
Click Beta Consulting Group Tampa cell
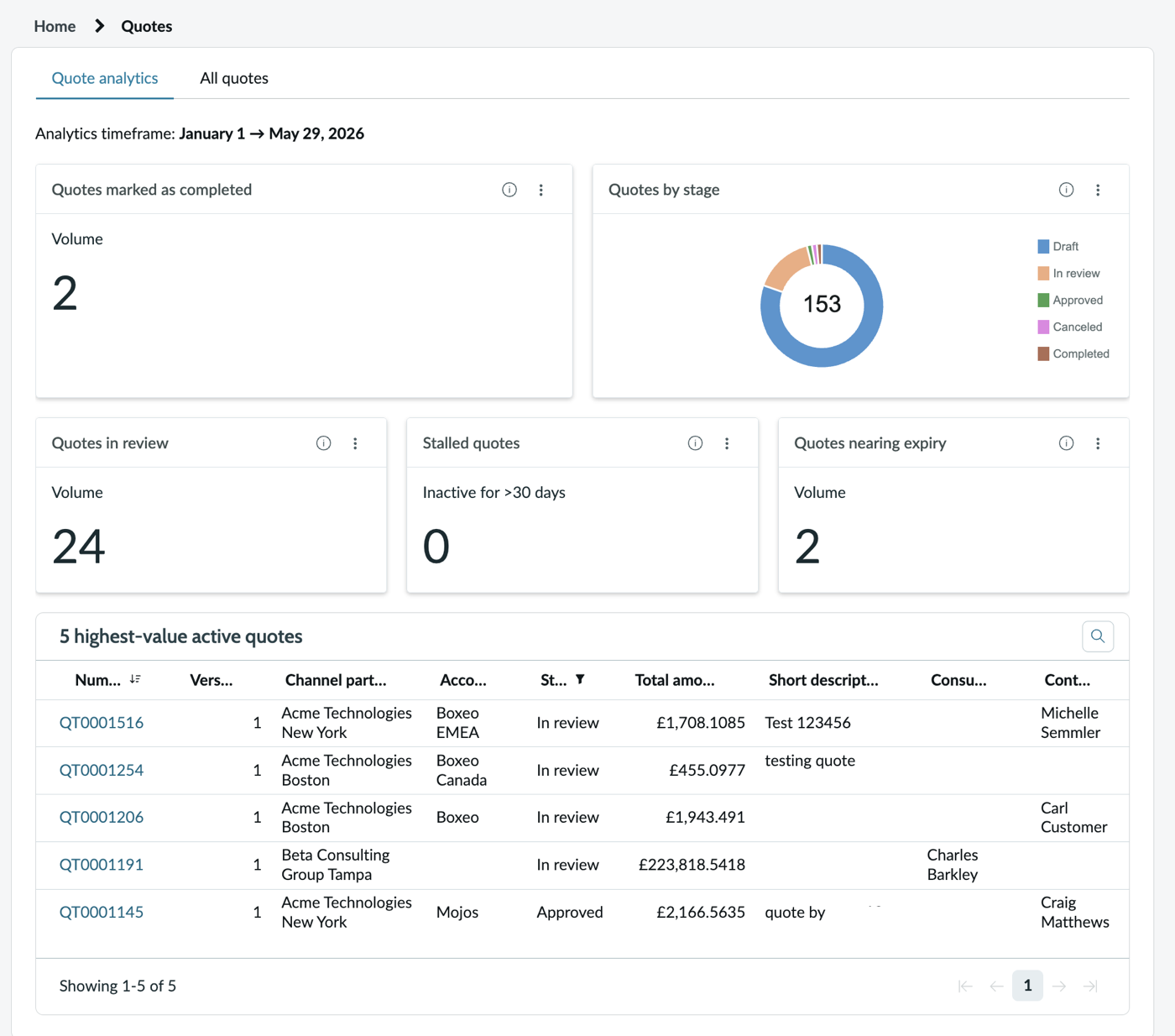[x=336, y=865]
